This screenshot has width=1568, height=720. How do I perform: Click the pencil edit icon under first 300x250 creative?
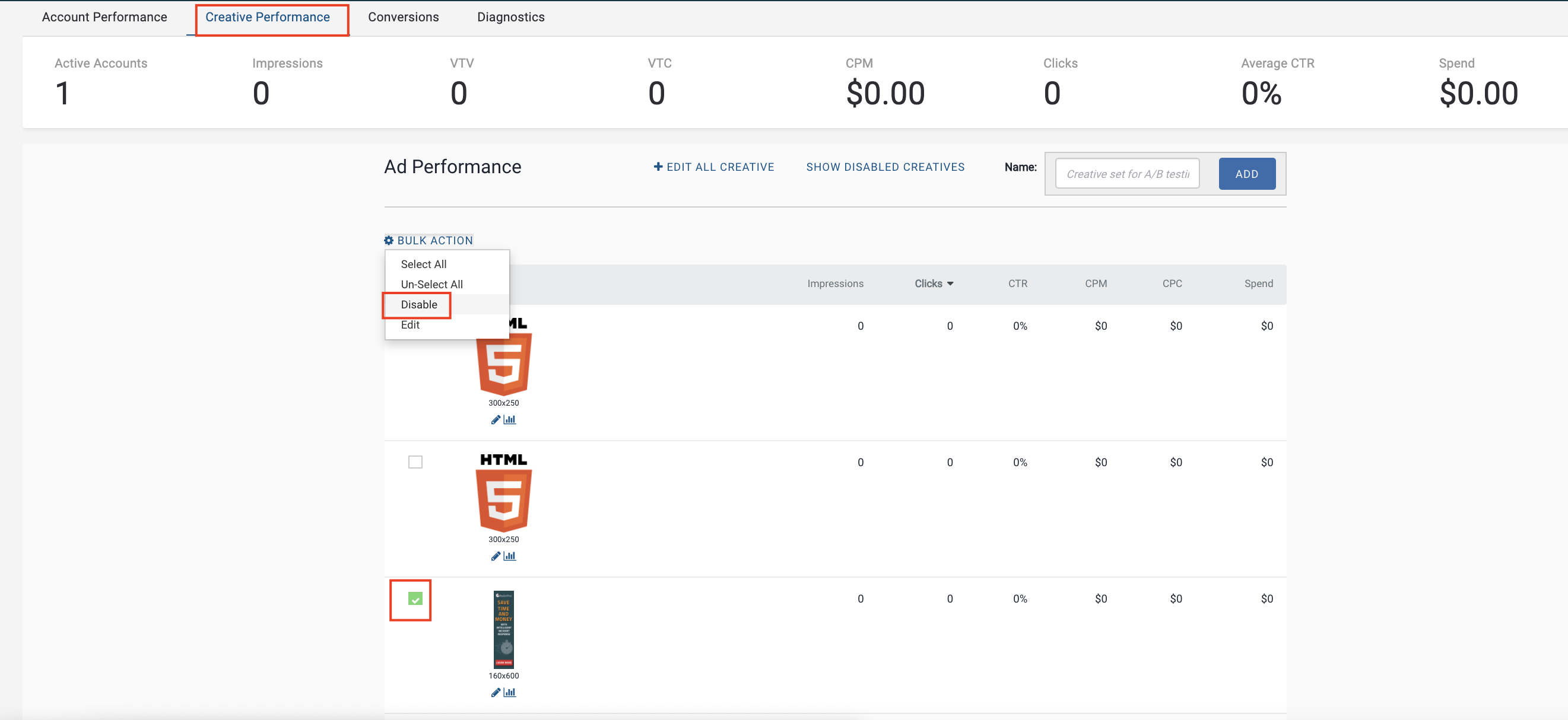496,419
